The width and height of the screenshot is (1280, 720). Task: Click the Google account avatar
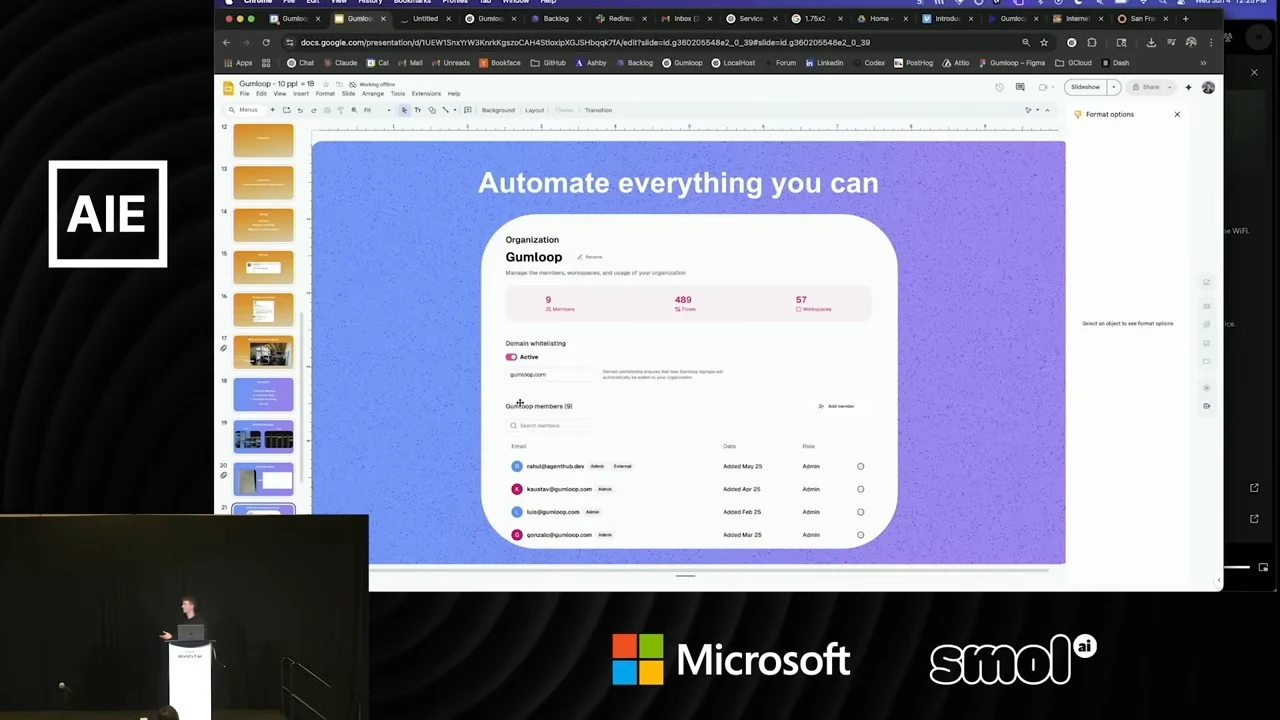pyautogui.click(x=1208, y=87)
